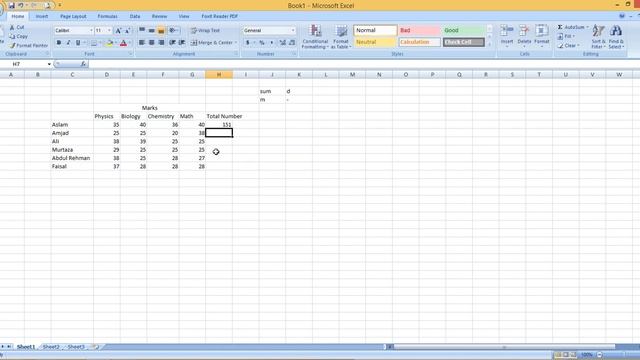Open the Page Layout ribbon tab
Image resolution: width=640 pixels, height=360 pixels.
[73, 16]
